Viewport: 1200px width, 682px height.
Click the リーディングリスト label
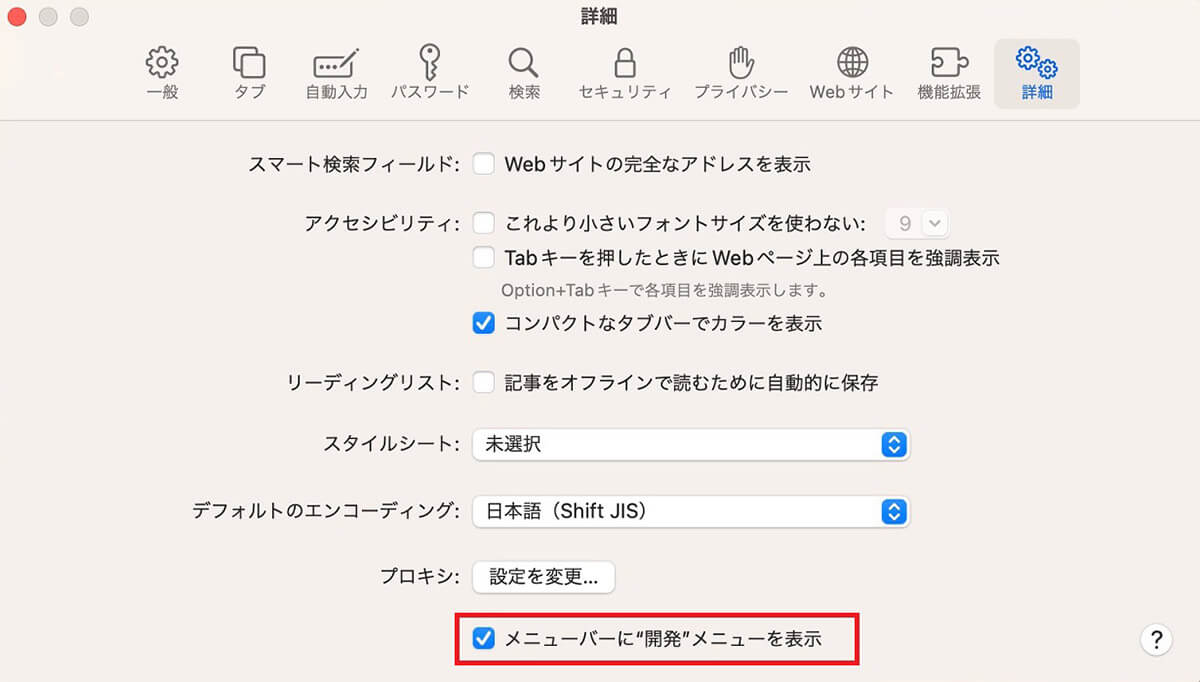373,382
